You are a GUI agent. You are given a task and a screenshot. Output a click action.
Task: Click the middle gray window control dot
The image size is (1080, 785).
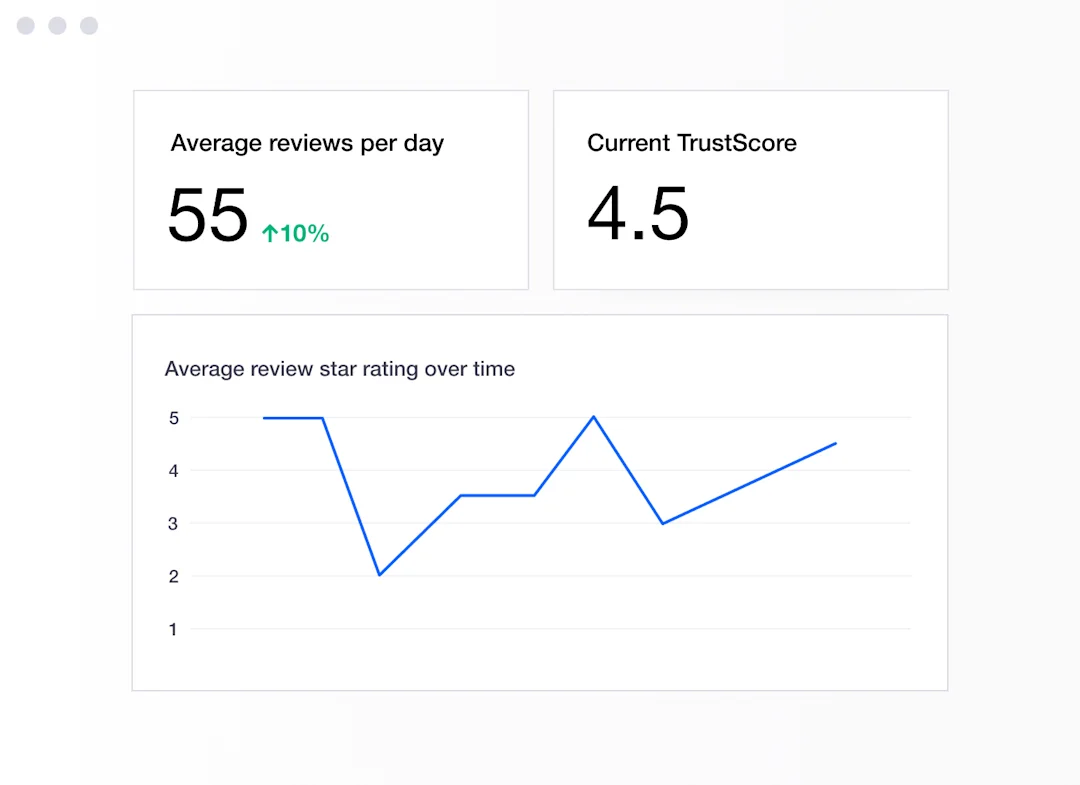pos(57,26)
